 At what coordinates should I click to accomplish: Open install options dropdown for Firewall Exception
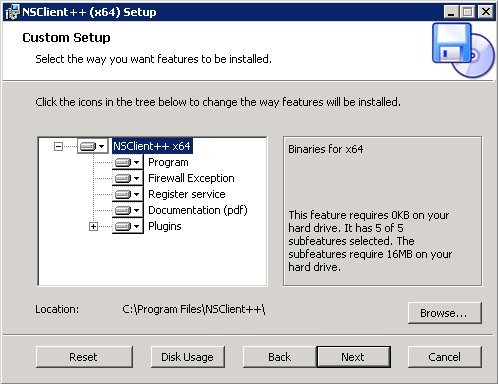tap(128, 178)
